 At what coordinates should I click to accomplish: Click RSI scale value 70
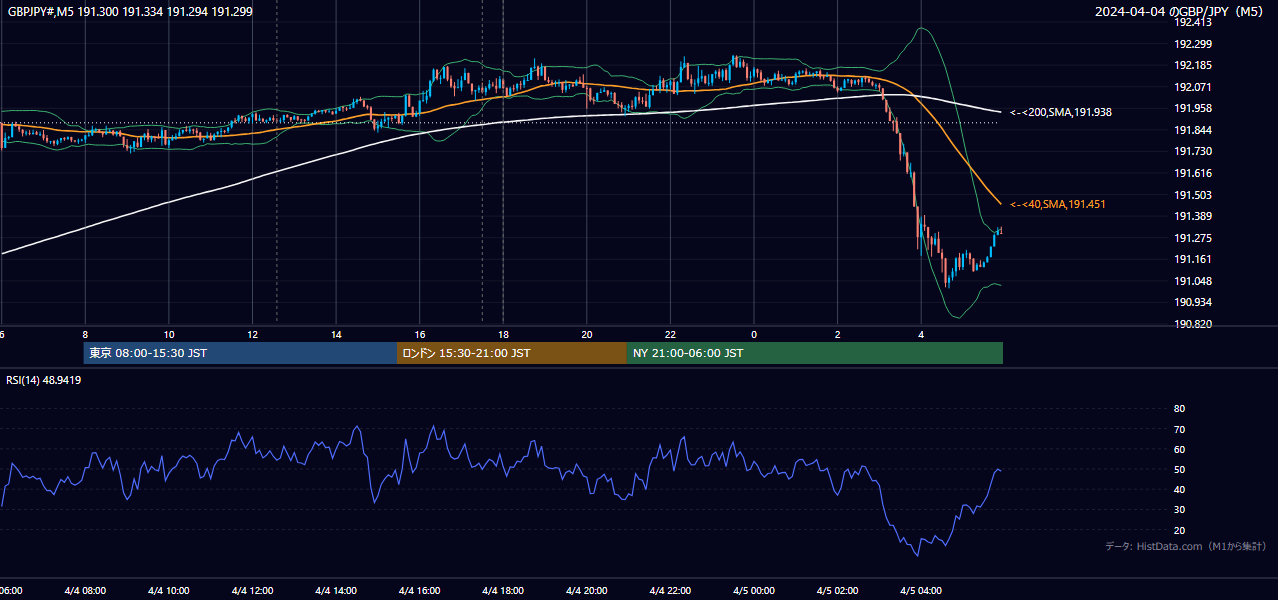pyautogui.click(x=1179, y=429)
